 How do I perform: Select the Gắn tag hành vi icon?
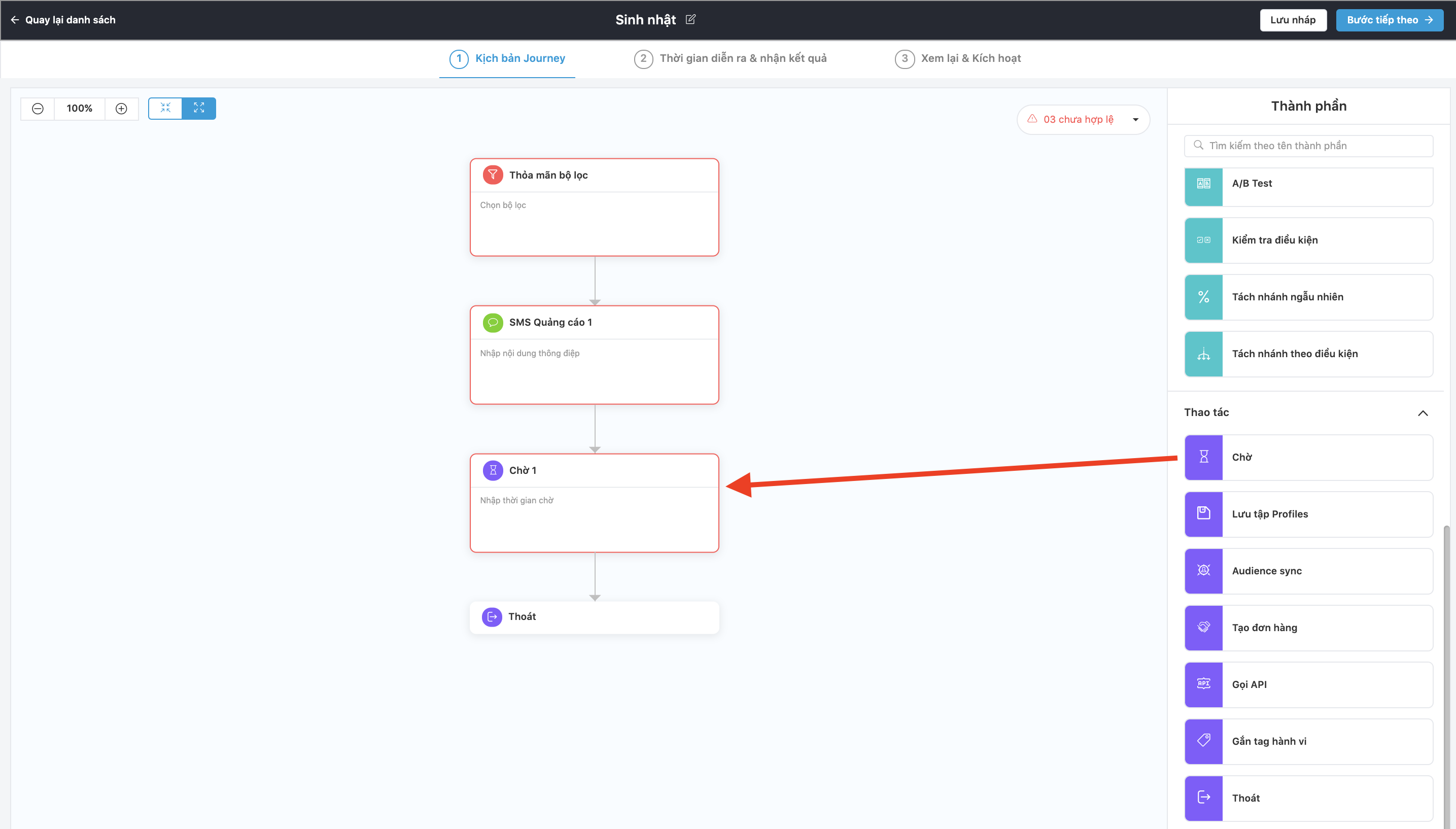click(x=1203, y=741)
